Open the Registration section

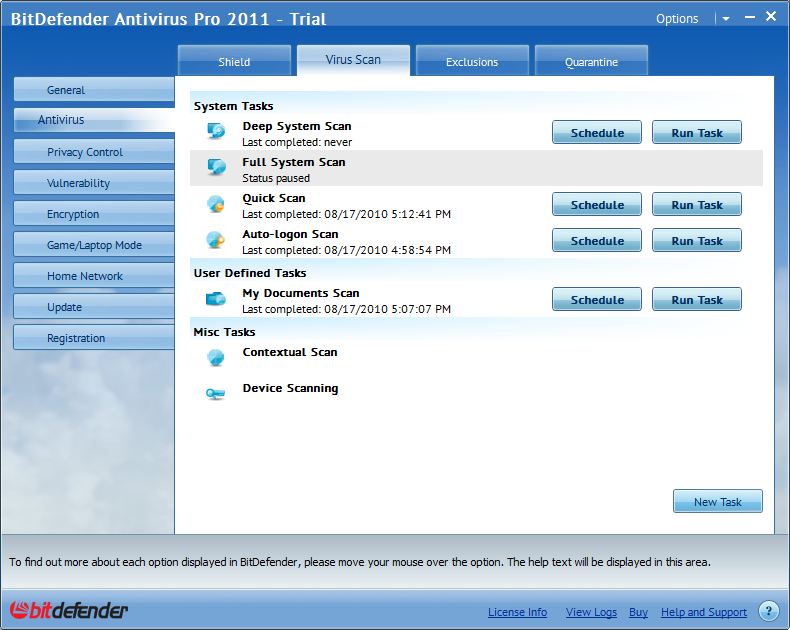tap(94, 338)
